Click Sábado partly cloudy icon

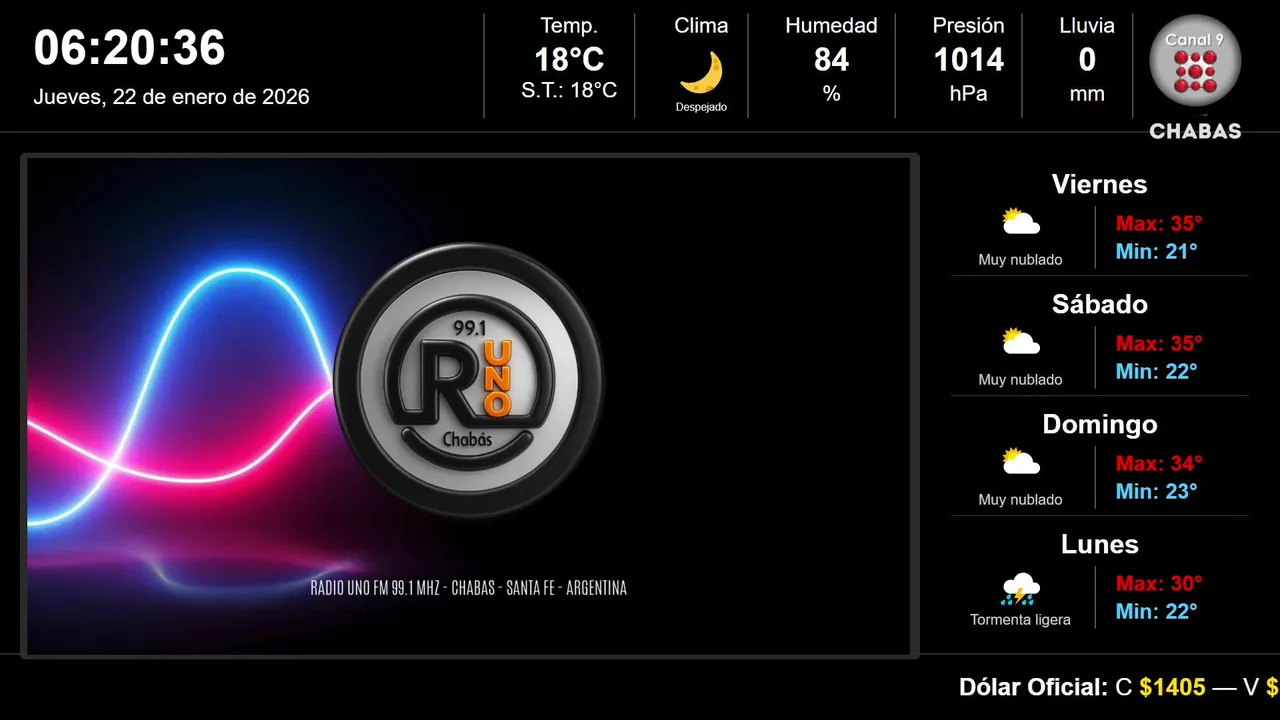[x=1021, y=342]
